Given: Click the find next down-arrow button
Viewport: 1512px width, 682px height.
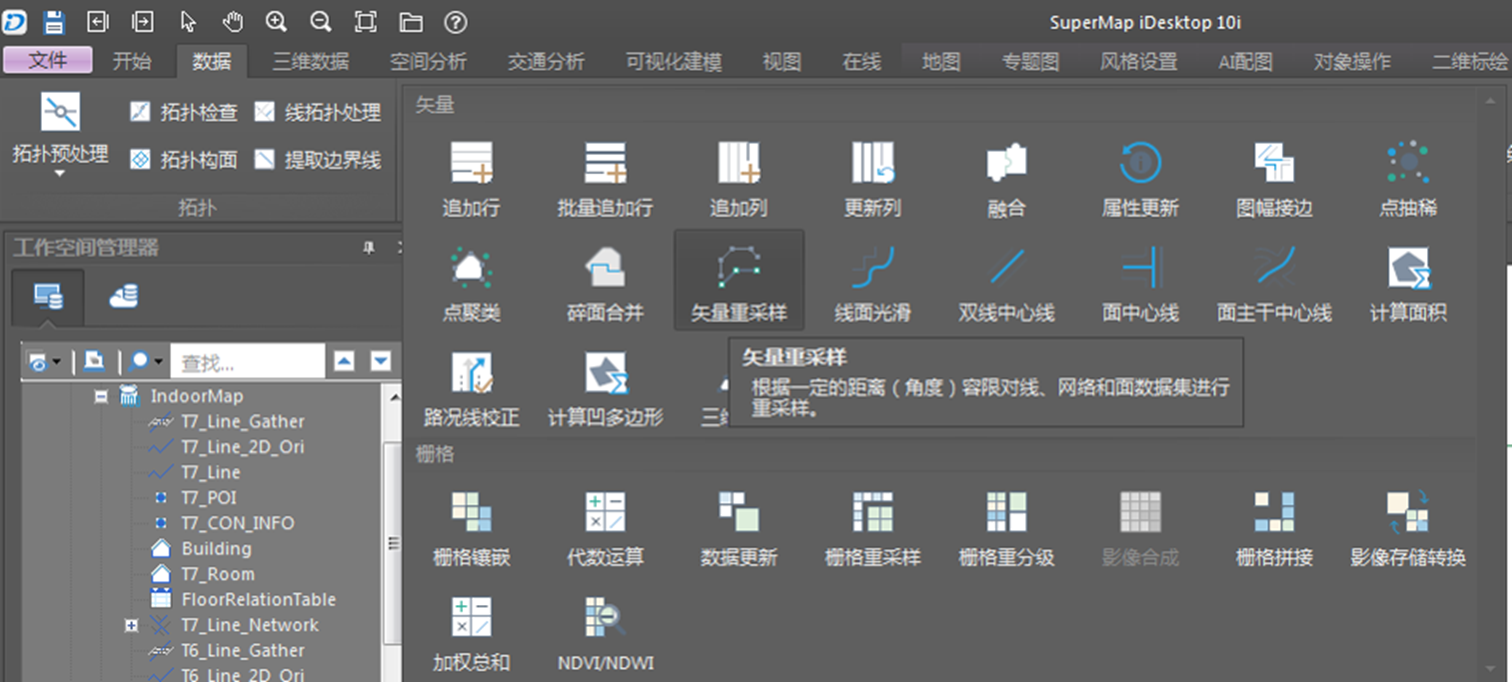Looking at the screenshot, I should [380, 361].
